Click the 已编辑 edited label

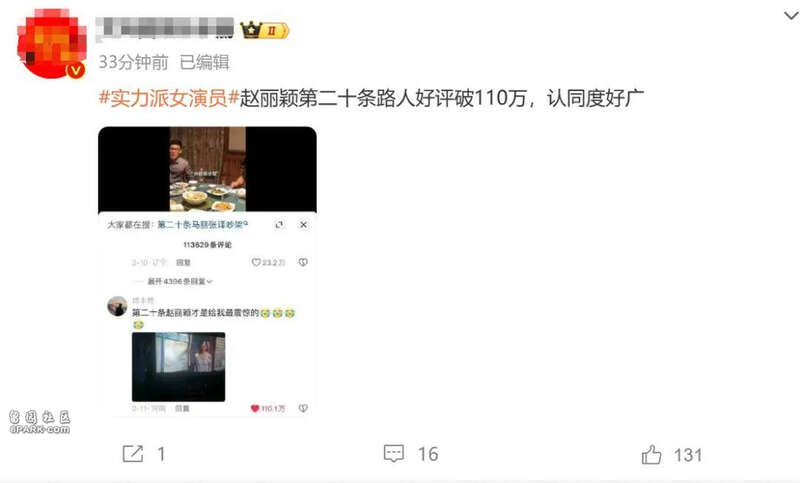tap(204, 62)
